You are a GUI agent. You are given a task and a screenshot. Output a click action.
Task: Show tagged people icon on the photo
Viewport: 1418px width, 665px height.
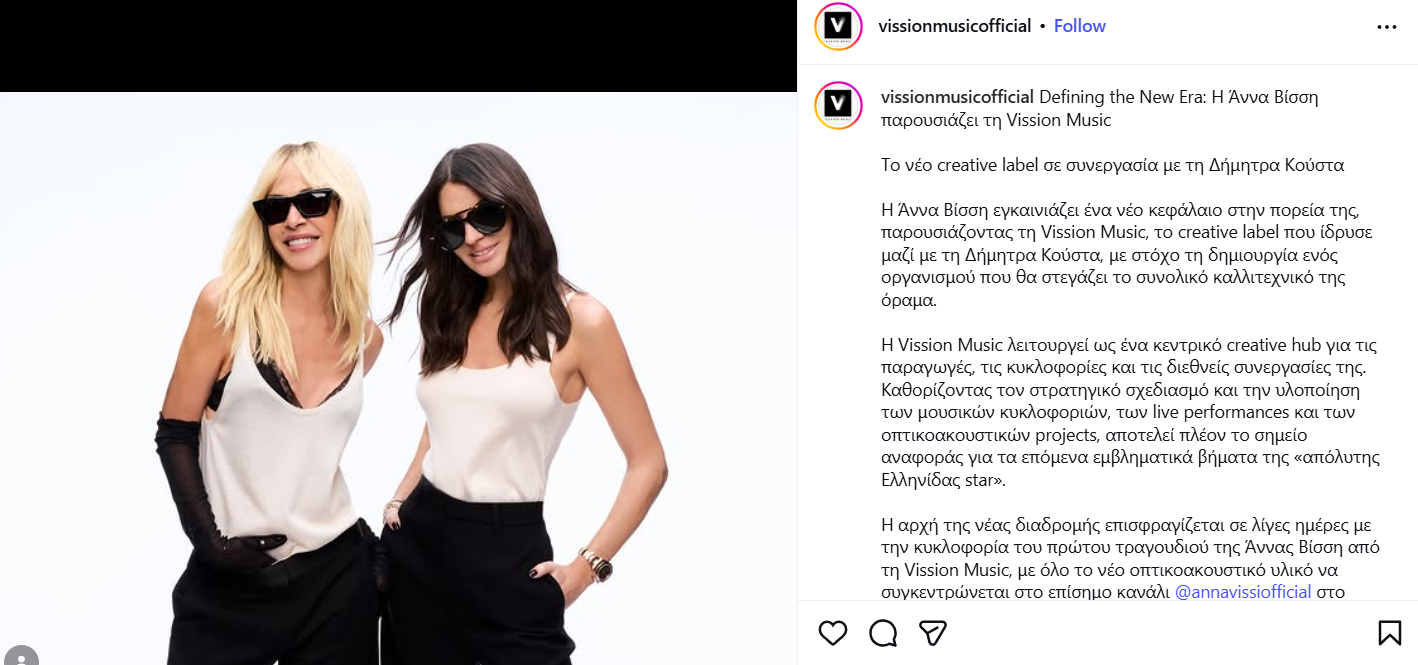click(x=20, y=657)
